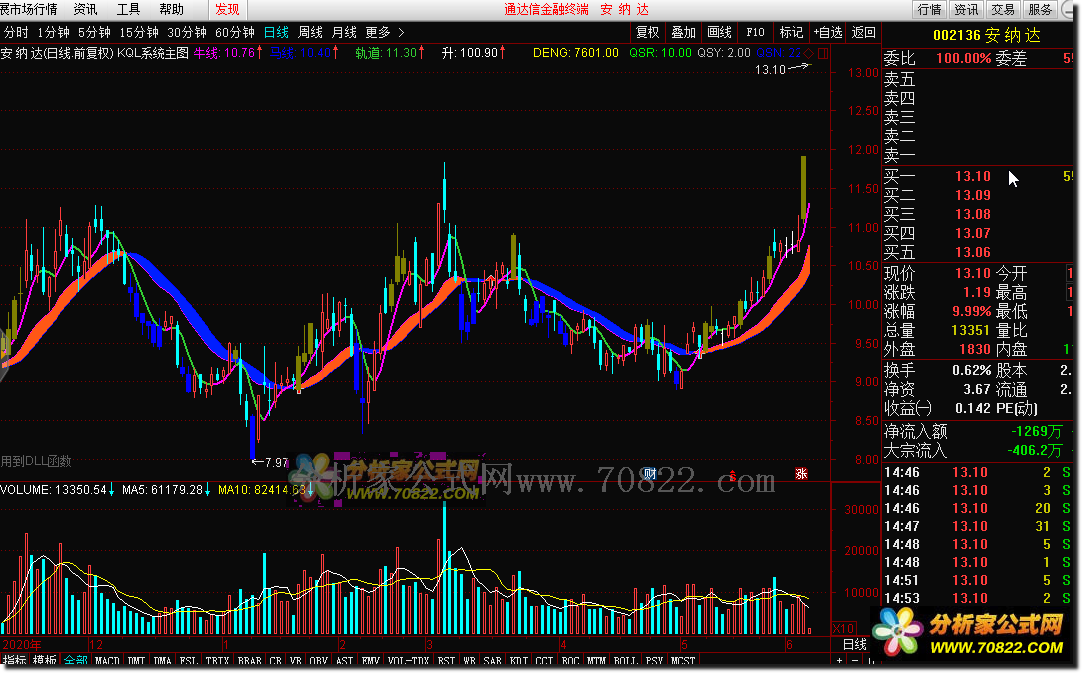
Task: Click the 返回 back button
Action: point(863,32)
